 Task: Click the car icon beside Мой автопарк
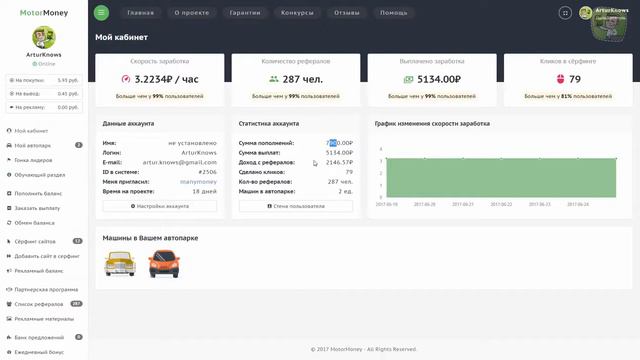pyautogui.click(x=9, y=146)
